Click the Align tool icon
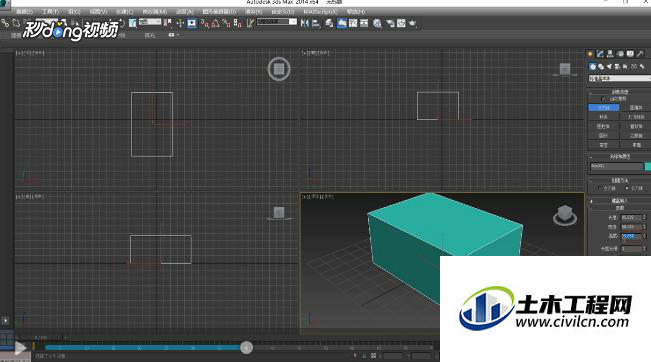Screen dimensions: 651x362 click(x=316, y=23)
